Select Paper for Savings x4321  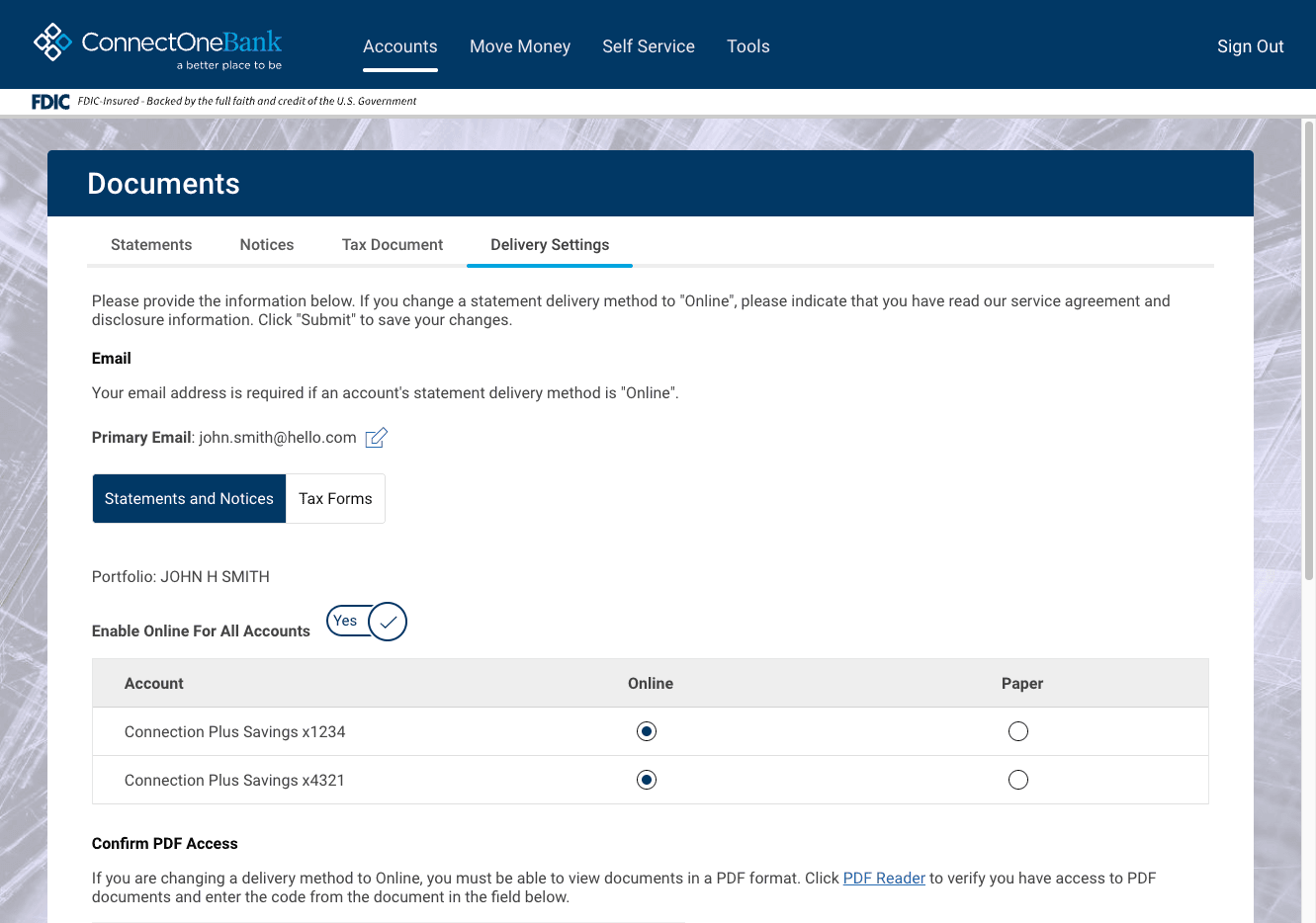(x=1018, y=780)
